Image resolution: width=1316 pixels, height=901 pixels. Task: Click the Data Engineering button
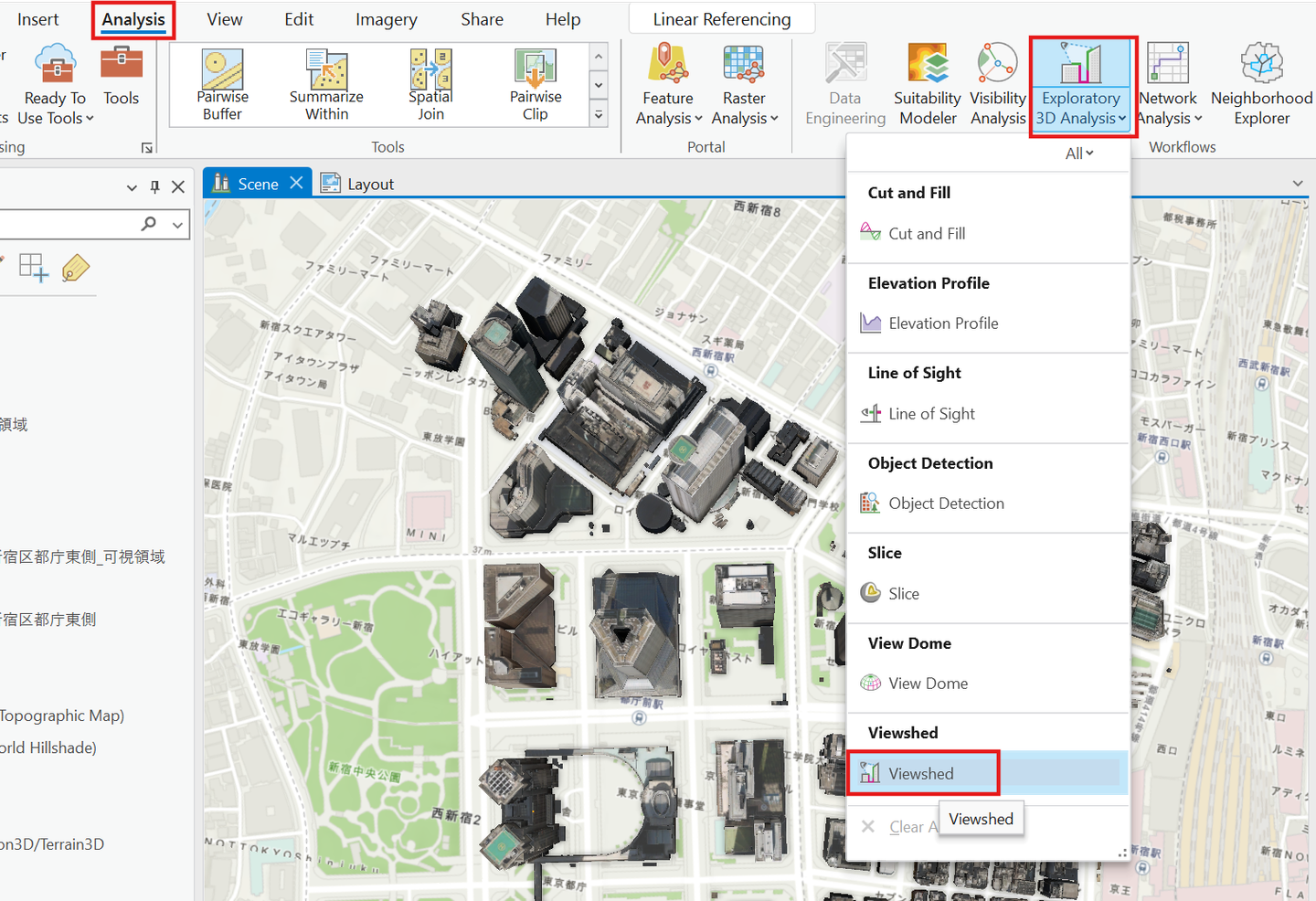845,84
